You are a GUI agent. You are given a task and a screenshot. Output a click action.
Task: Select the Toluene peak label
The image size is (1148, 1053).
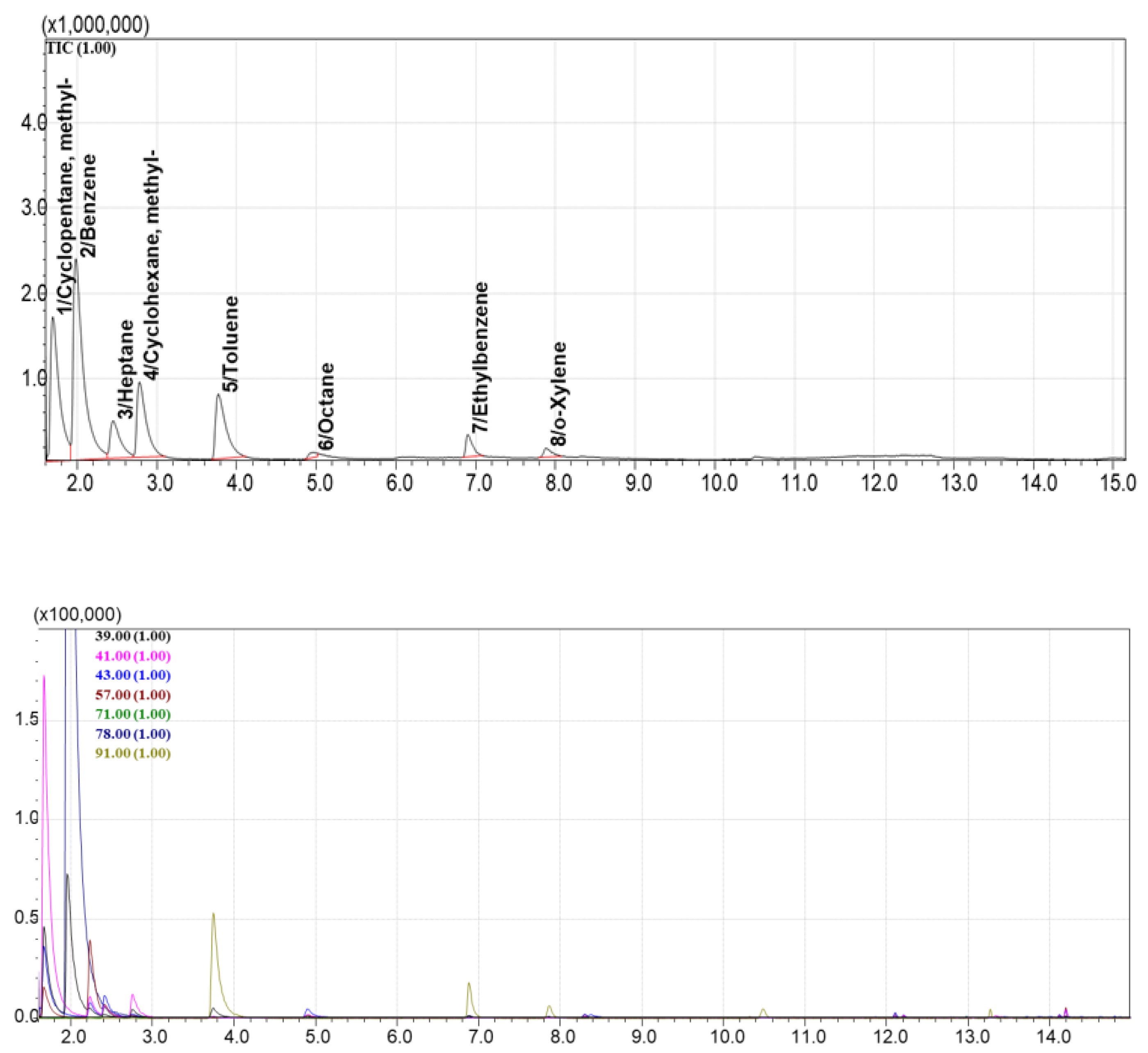click(x=231, y=344)
